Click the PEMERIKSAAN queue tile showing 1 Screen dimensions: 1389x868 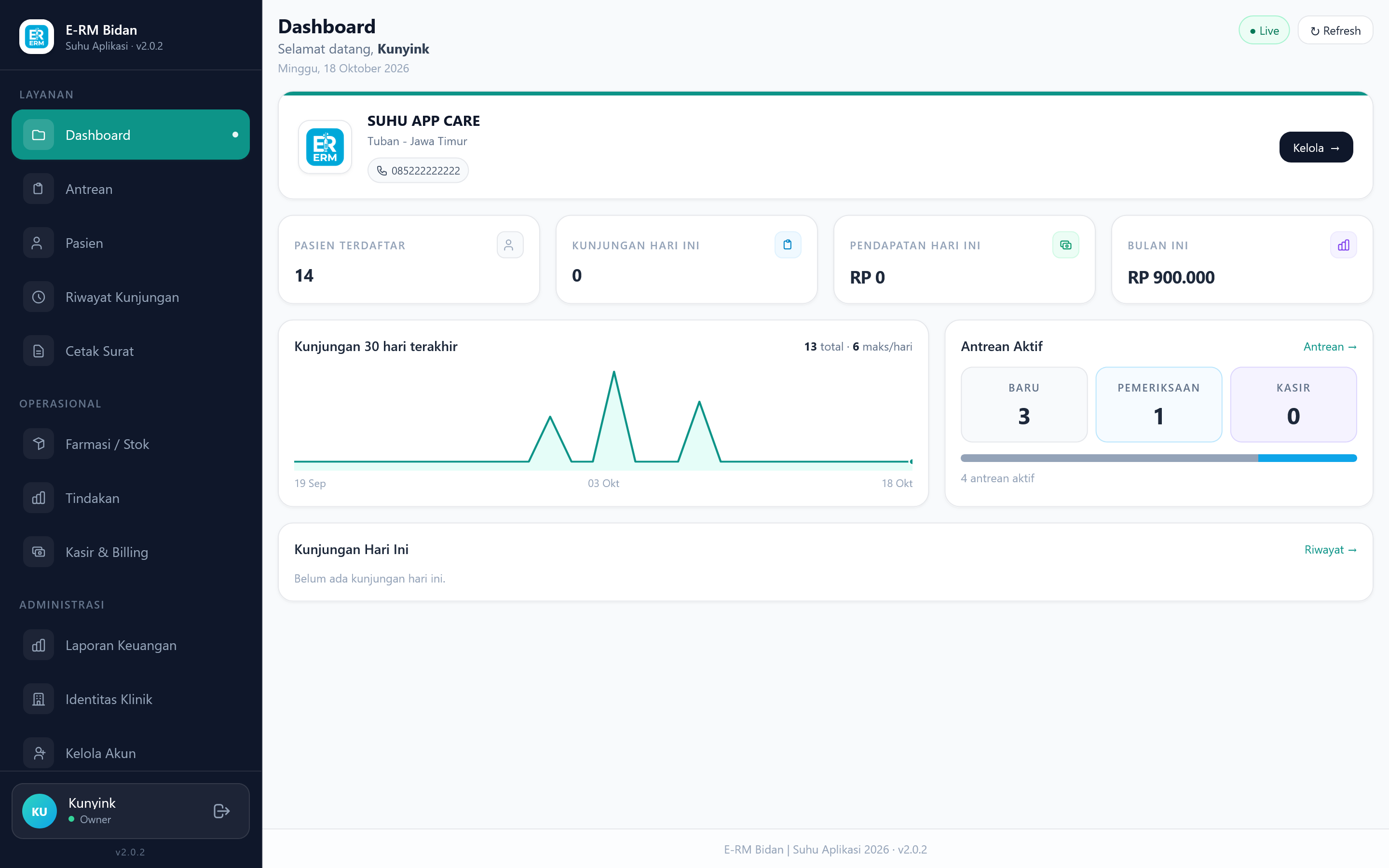1158,404
